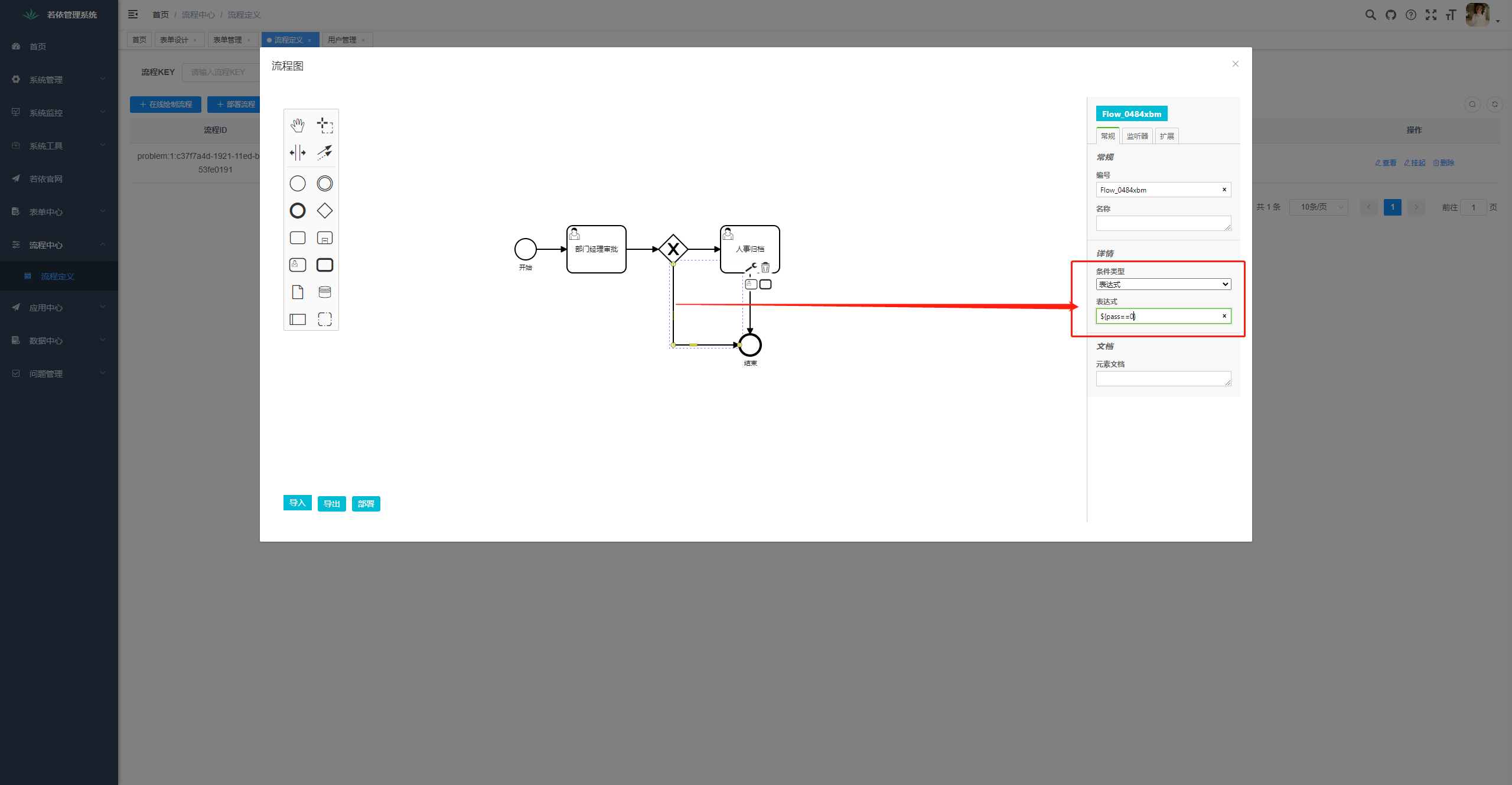Open the help question-mark icon

[x=1411, y=15]
